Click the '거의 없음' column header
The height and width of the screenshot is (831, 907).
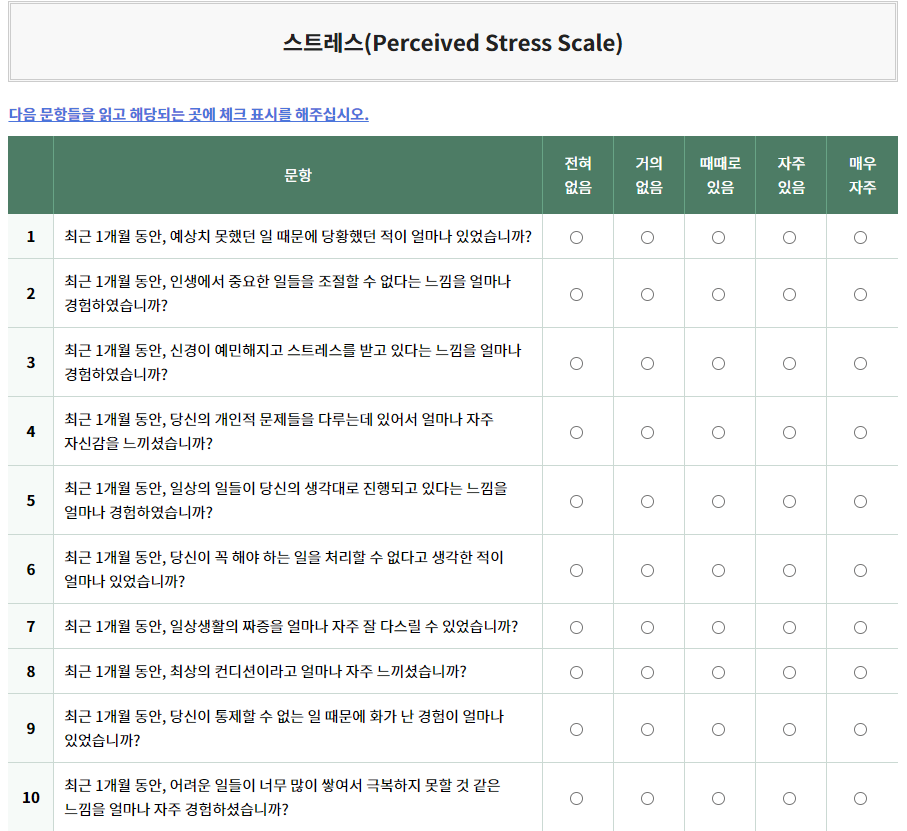pos(649,175)
